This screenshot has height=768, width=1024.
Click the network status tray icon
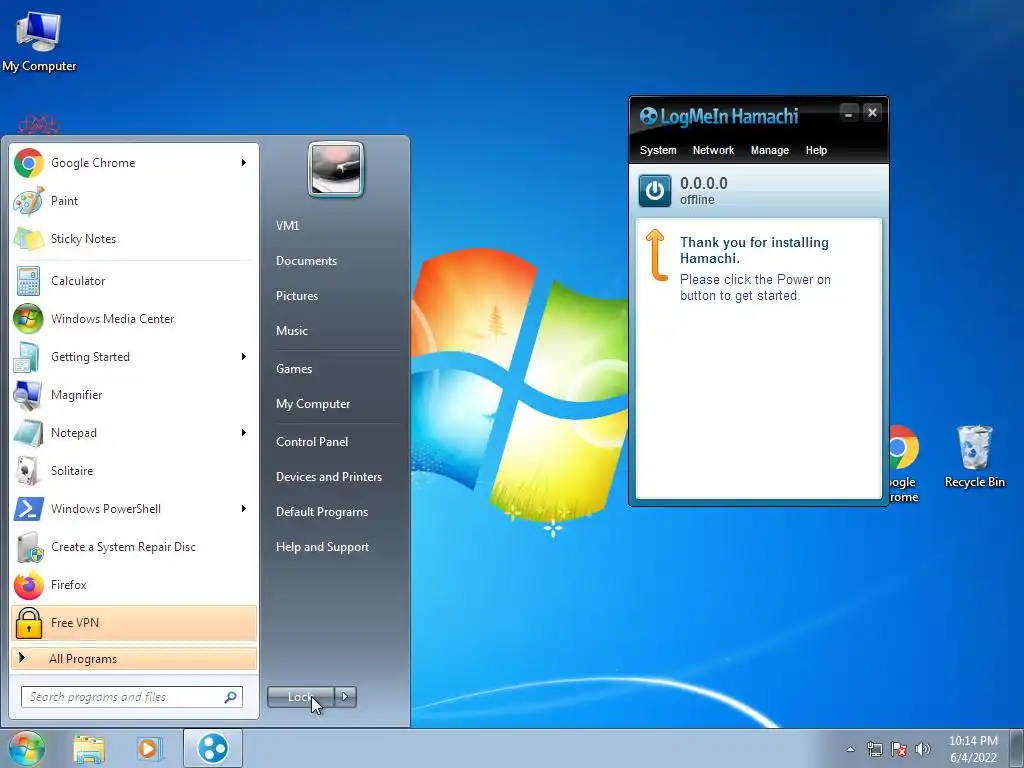[874, 749]
